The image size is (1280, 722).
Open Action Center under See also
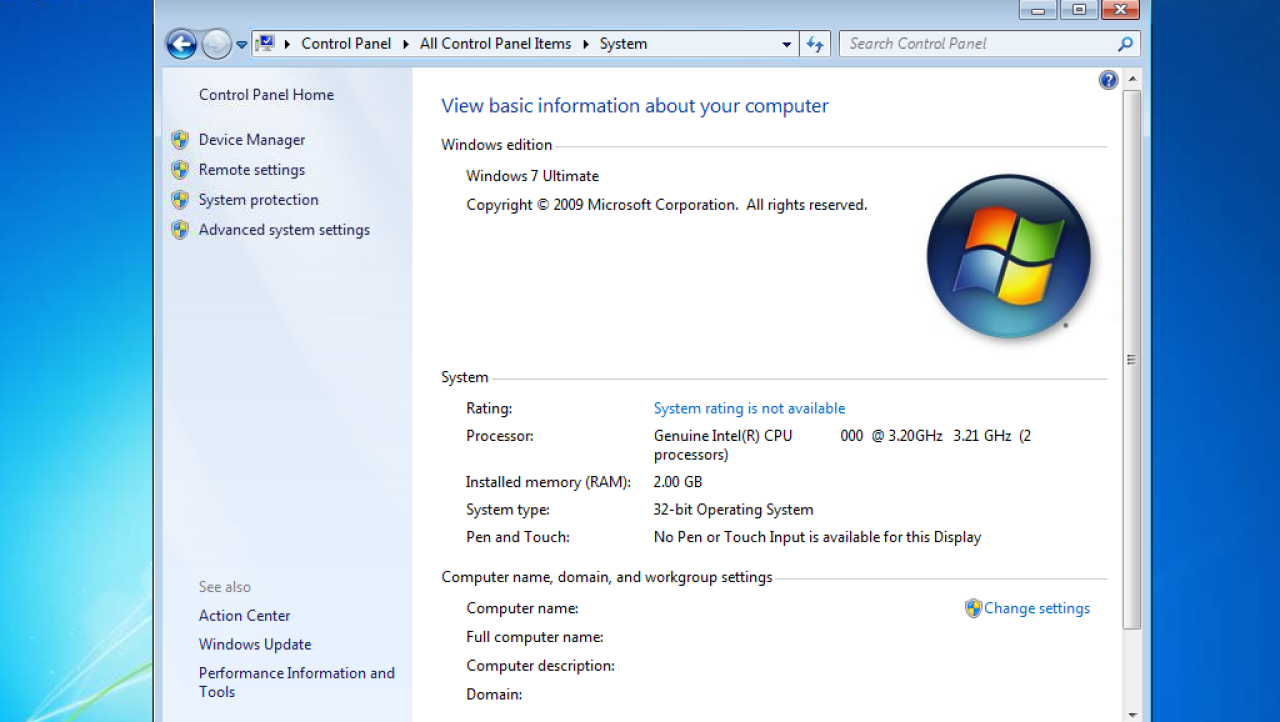(244, 616)
